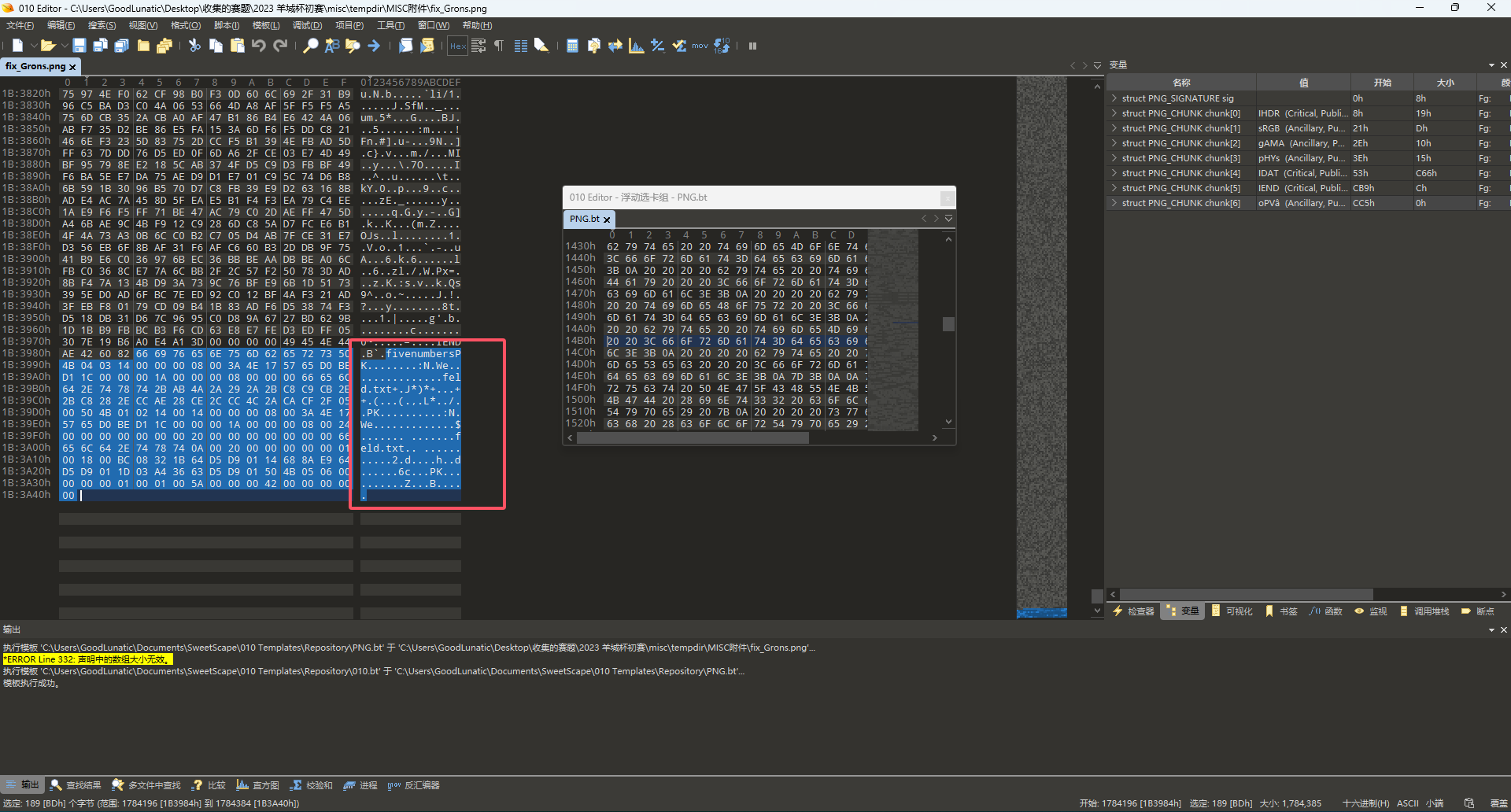
Task: Open the 反汇编器 bottom tab
Action: (x=414, y=785)
